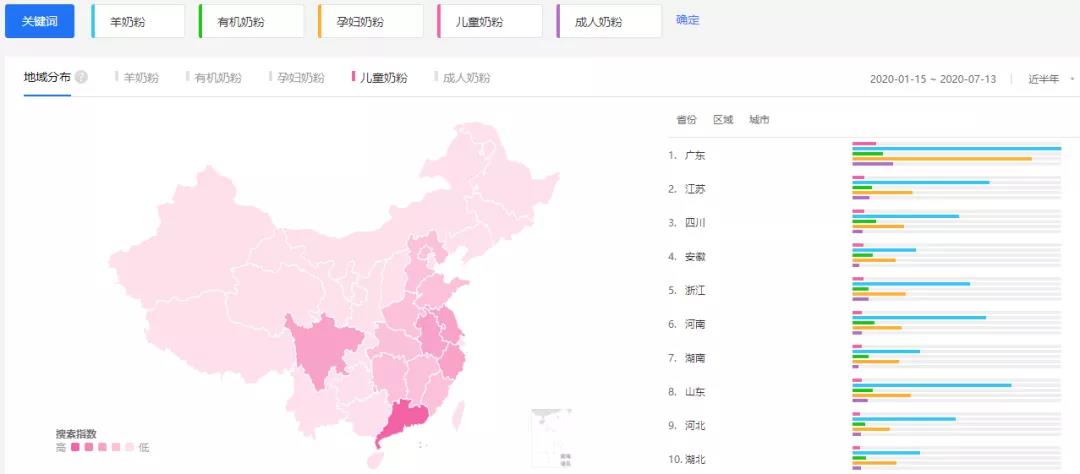
Task: Edit the 羊奶粉 keyword field
Action: point(138,21)
